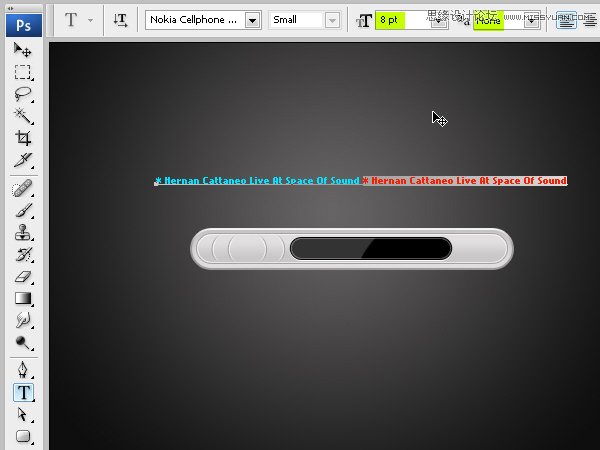Click the anti-aliasing None field
The width and height of the screenshot is (600, 450).
[498, 20]
